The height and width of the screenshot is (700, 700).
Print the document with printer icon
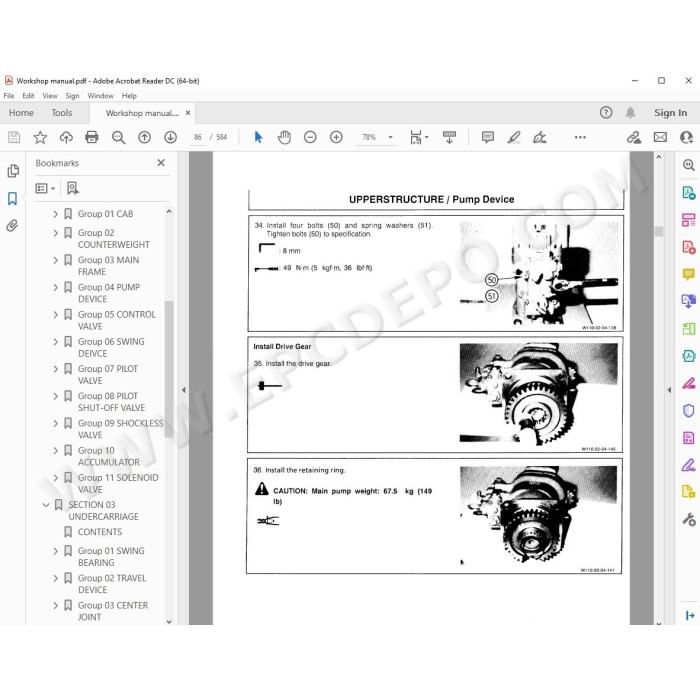[92, 137]
